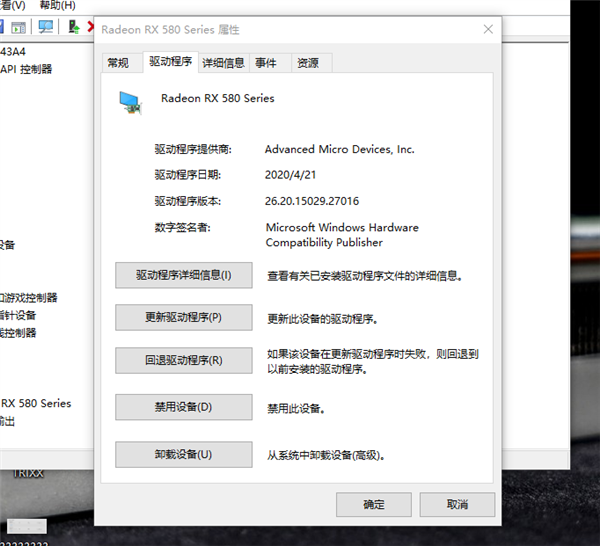Select the API 控制器 row in Device Manager
Image resolution: width=600 pixels, height=546 pixels.
pos(26,69)
